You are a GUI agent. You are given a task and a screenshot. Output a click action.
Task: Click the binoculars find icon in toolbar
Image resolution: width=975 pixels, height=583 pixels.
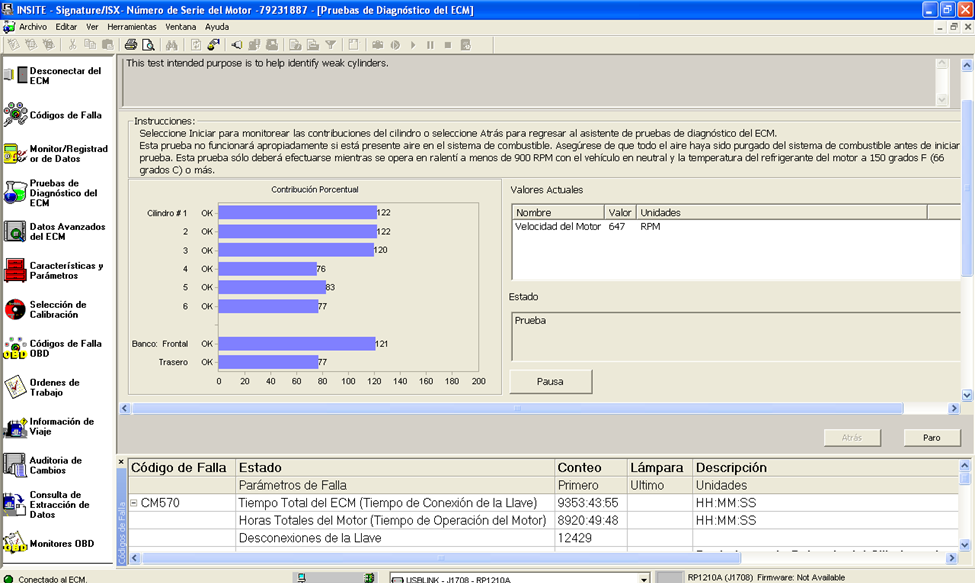pos(171,45)
